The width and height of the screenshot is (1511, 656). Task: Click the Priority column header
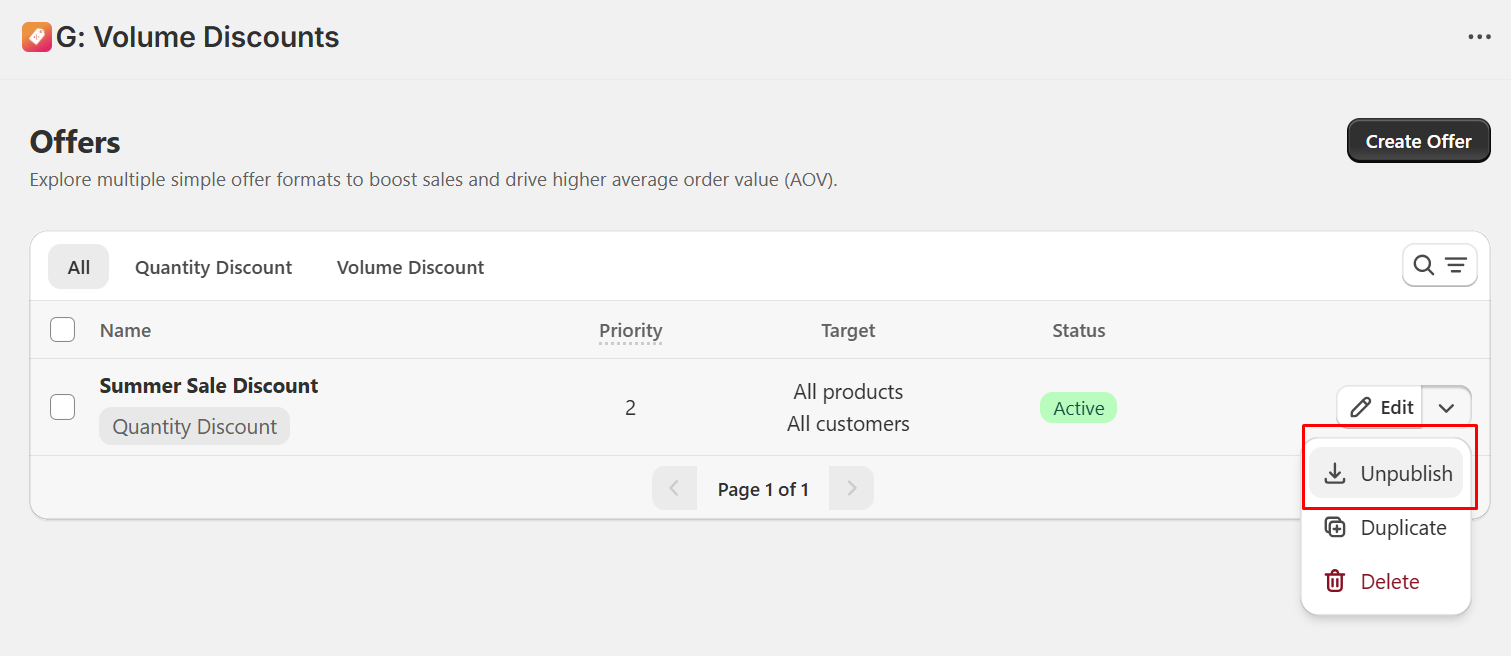(630, 330)
